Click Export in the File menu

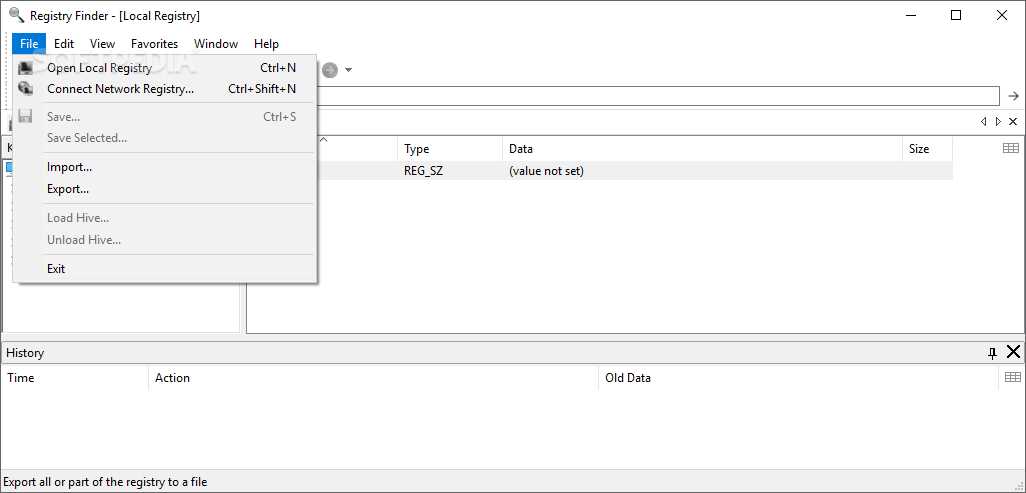(x=165, y=189)
